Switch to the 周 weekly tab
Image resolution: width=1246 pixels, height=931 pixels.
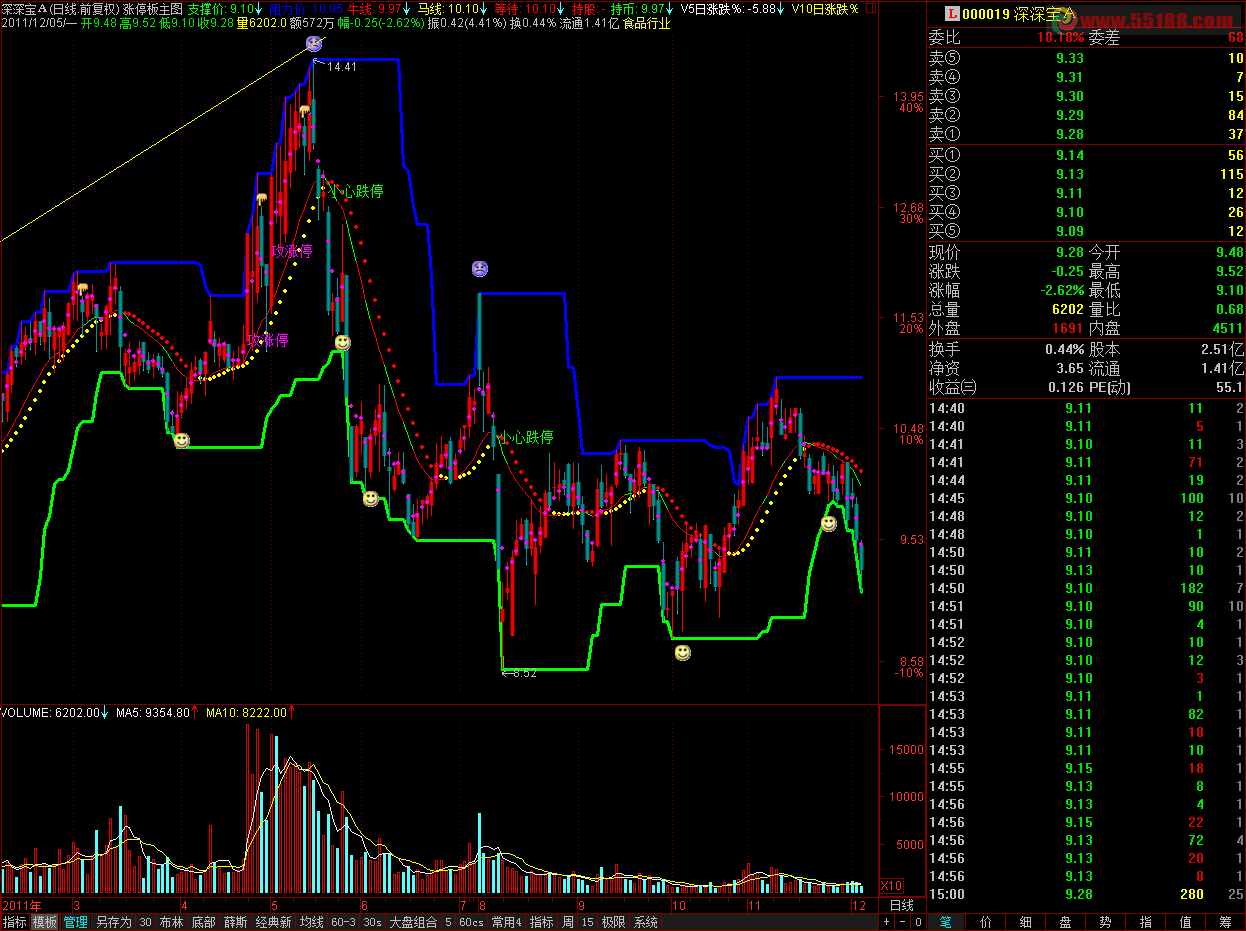(567, 922)
